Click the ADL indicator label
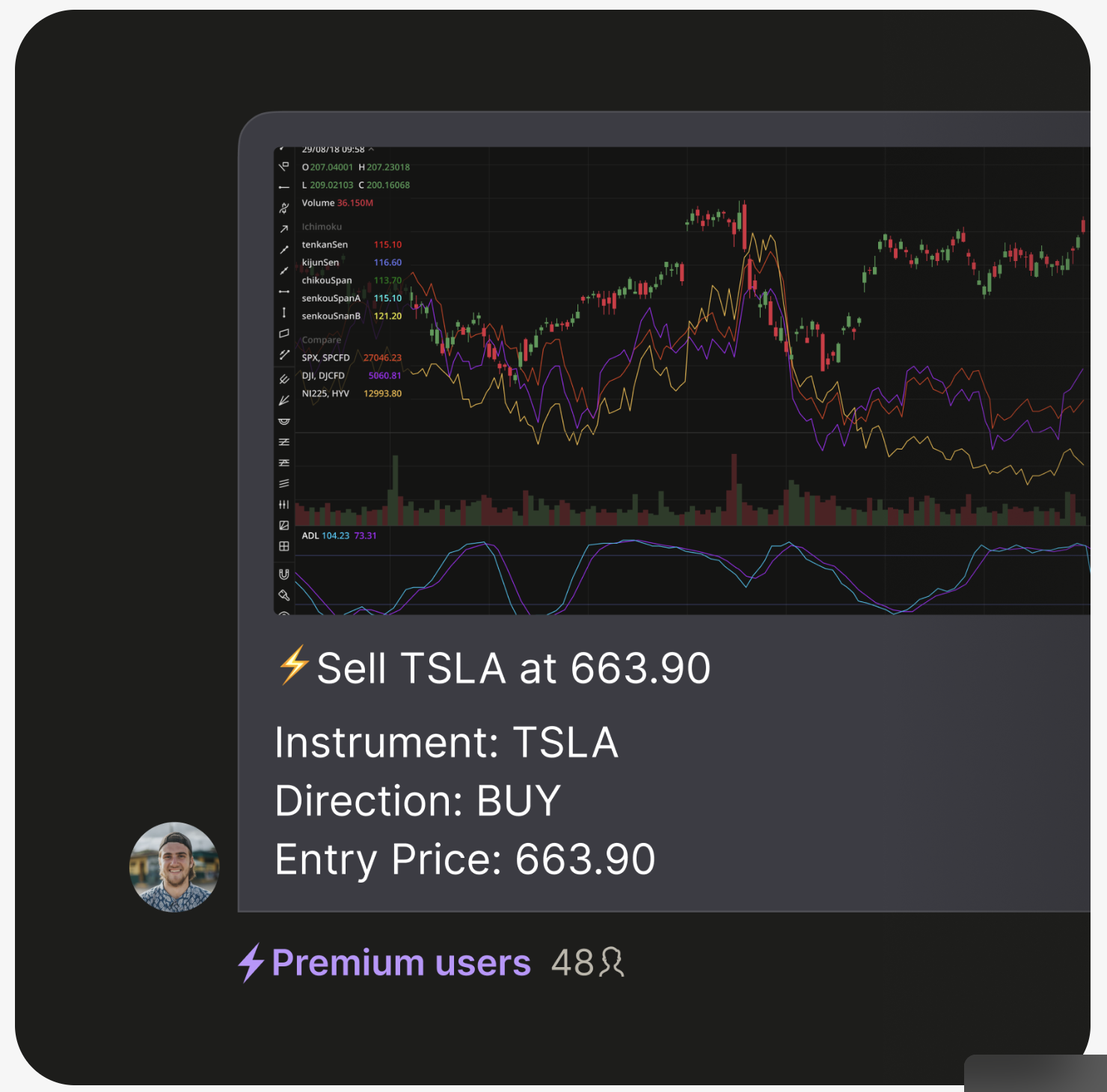This screenshot has width=1107, height=1092. (310, 536)
